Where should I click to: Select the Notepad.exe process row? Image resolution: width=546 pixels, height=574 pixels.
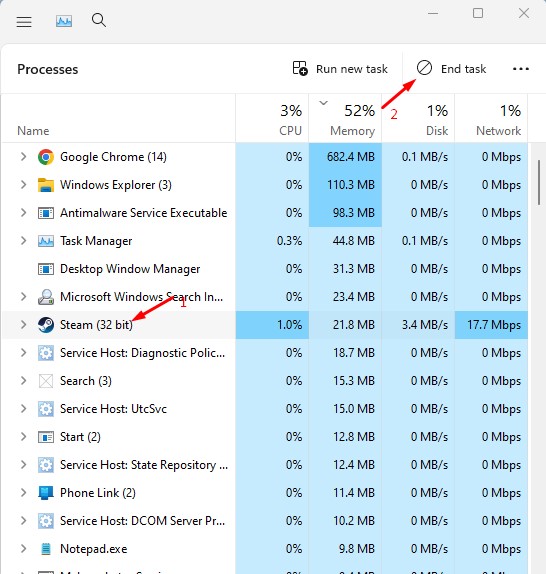[x=265, y=549]
